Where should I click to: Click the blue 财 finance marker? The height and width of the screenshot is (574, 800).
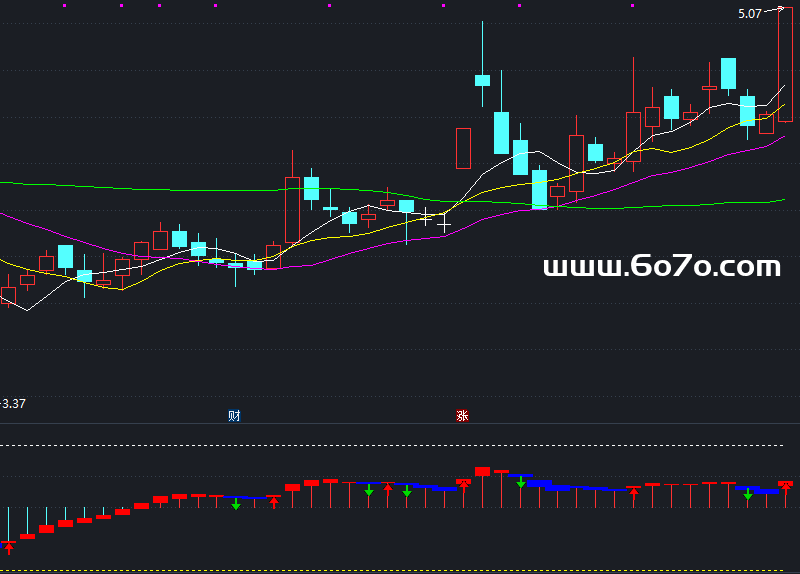(x=234, y=416)
